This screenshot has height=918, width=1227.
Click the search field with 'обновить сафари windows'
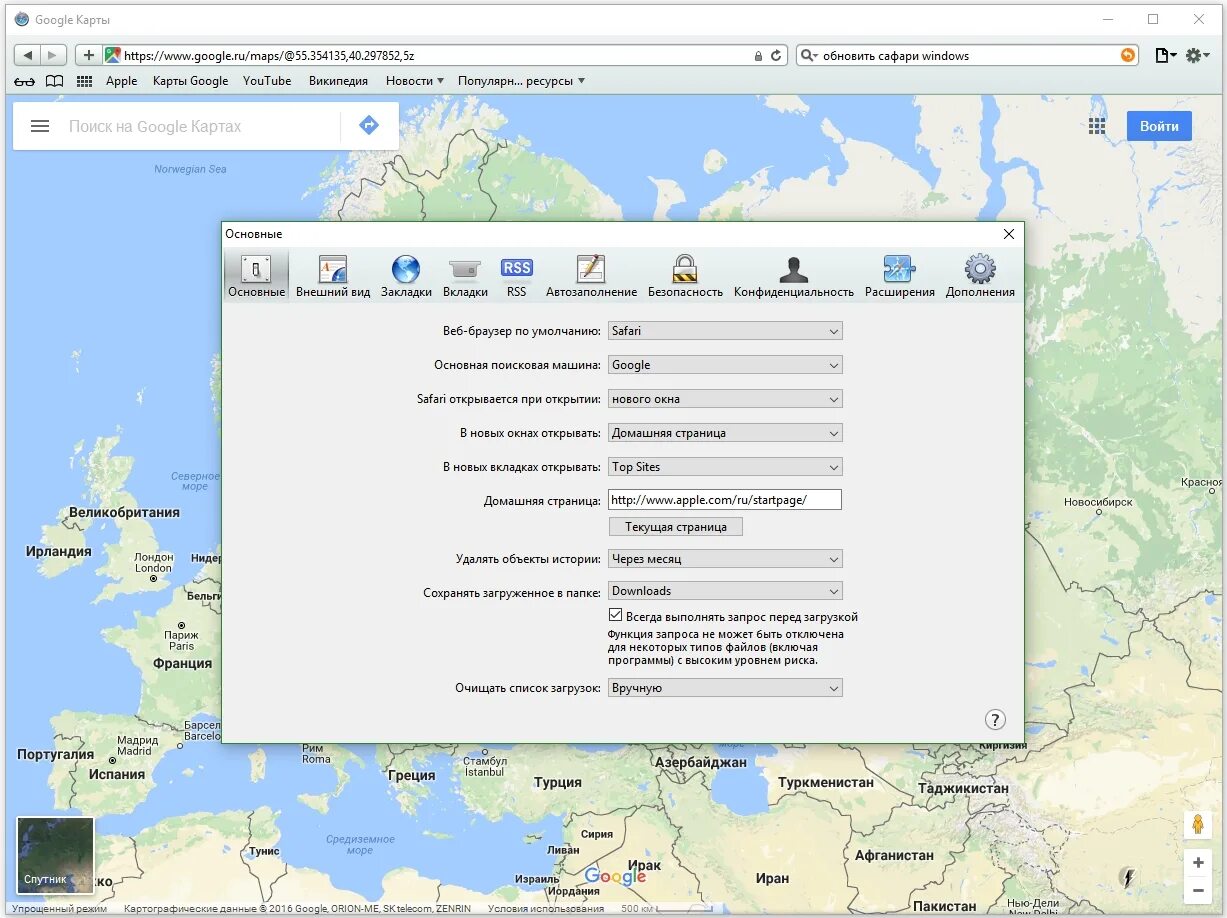click(x=968, y=56)
